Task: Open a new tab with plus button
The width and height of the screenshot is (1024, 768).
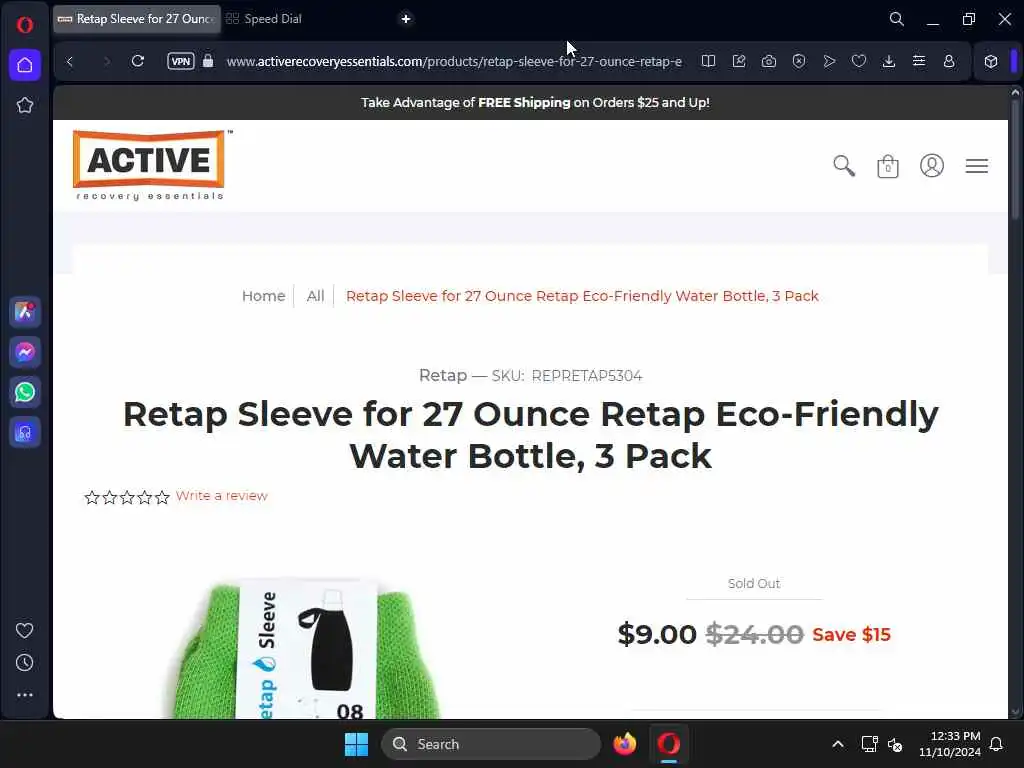Action: tap(406, 19)
